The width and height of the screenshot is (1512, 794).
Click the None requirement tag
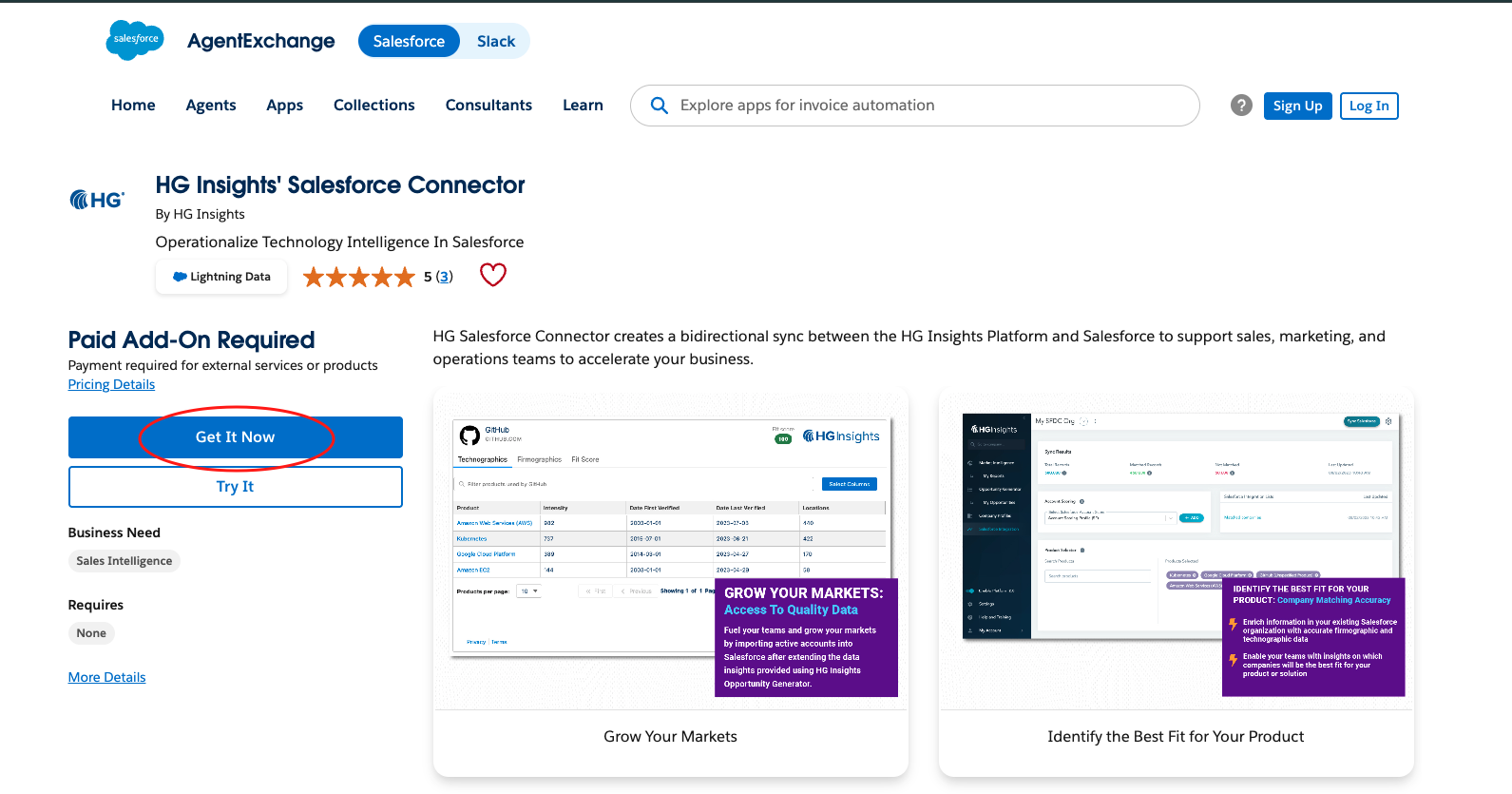coord(91,633)
